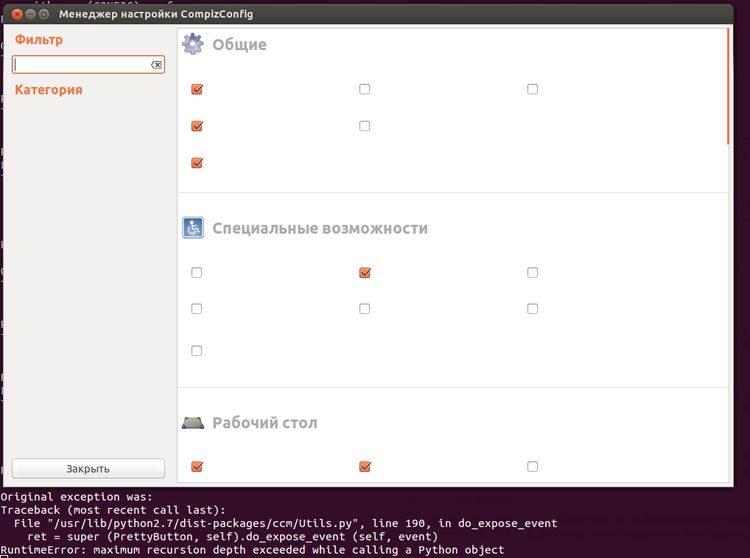Click the clear icon inside the filter field
The height and width of the screenshot is (558, 750).
tap(156, 65)
